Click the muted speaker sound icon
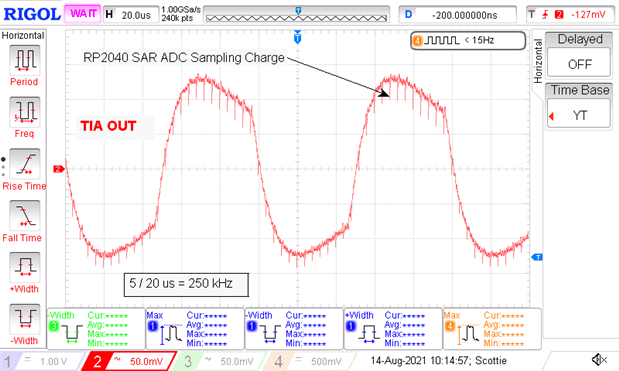Viewport: 619px width, 371px height. tap(599, 360)
